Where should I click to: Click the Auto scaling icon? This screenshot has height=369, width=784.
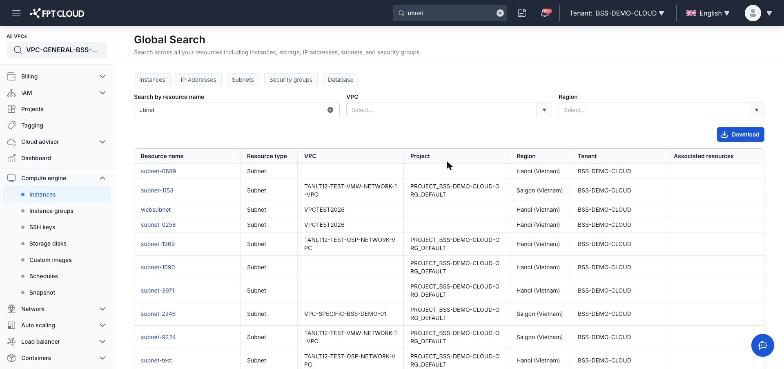point(11,325)
